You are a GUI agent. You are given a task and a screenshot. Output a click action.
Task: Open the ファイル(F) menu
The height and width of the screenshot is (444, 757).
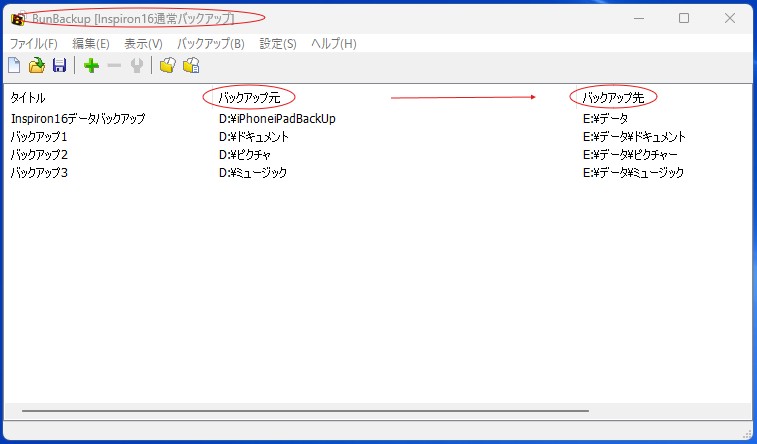(33, 44)
